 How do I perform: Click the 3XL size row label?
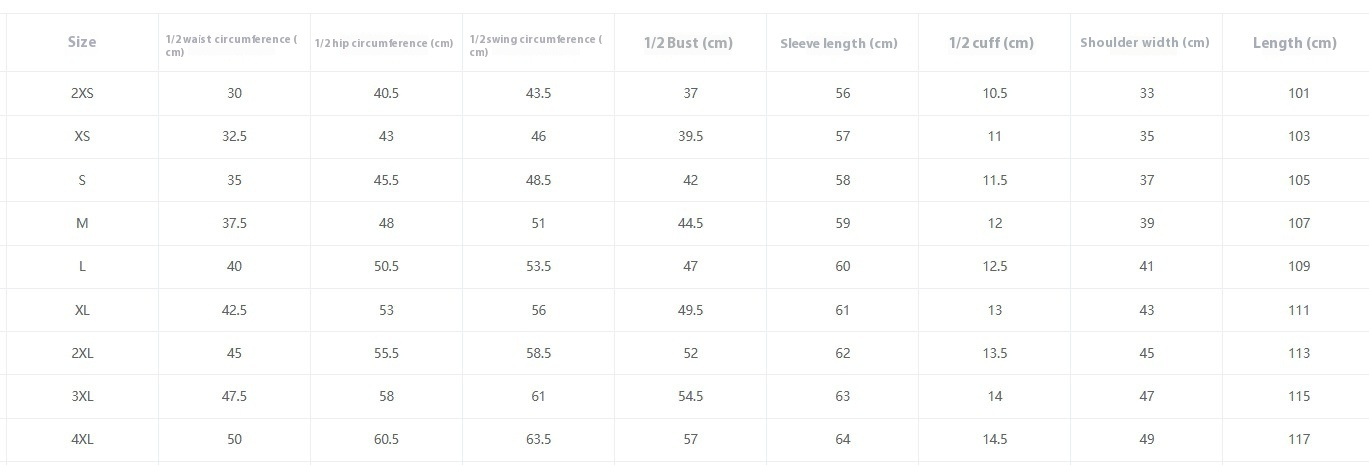click(x=82, y=396)
